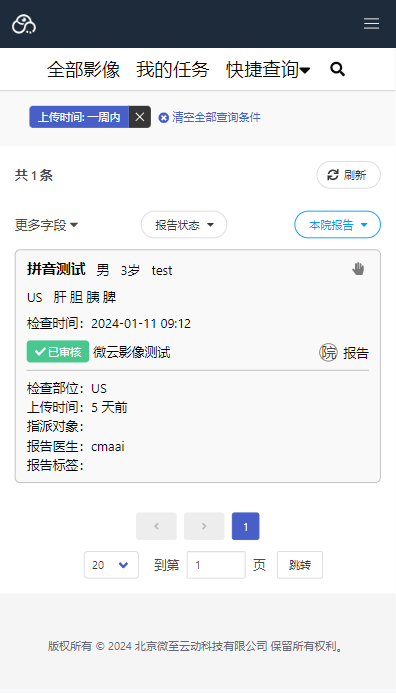
Task: Click the refresh arrows icon in 刷新
Action: point(333,175)
